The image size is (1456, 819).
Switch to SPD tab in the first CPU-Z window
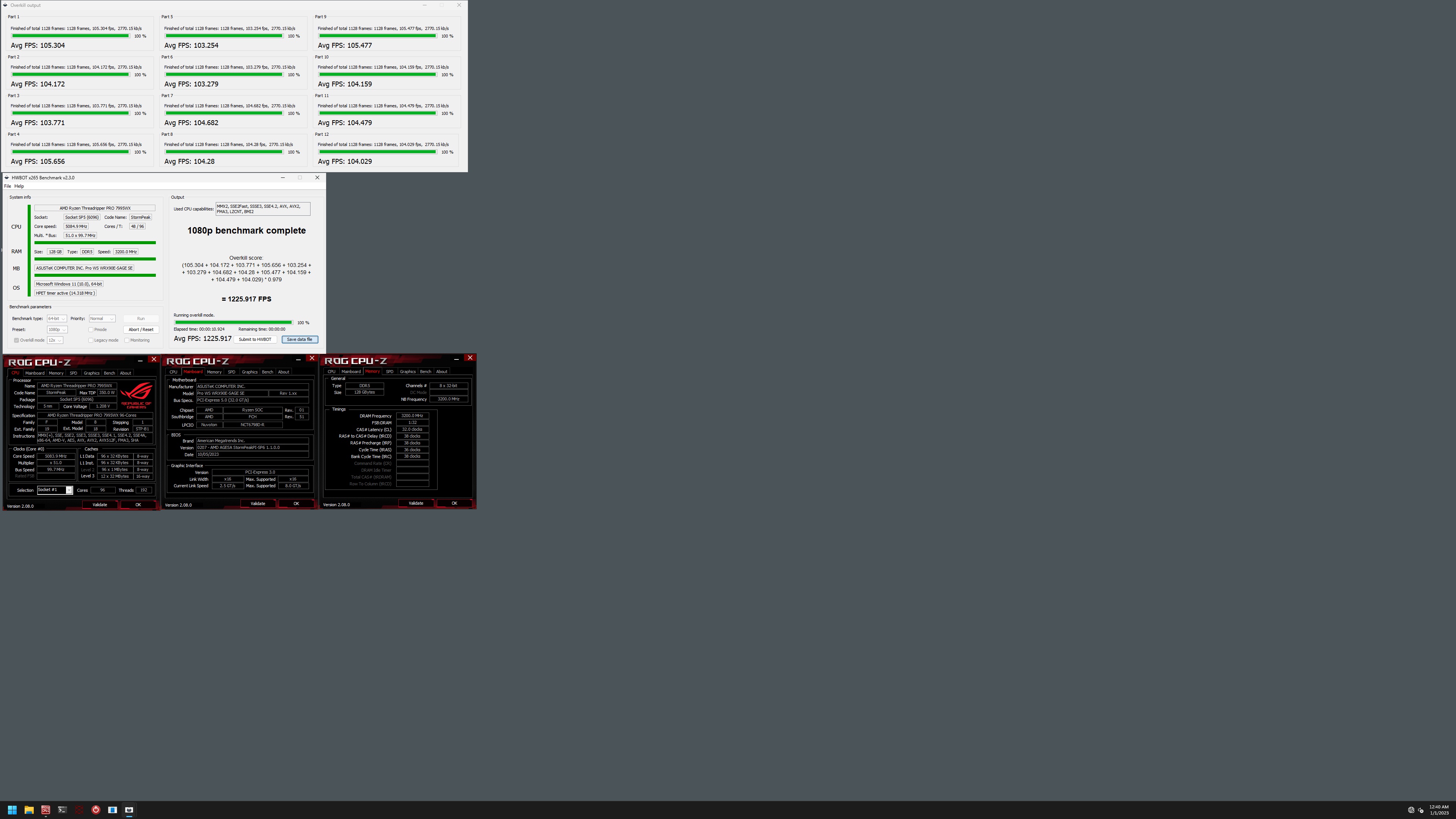pos(73,373)
